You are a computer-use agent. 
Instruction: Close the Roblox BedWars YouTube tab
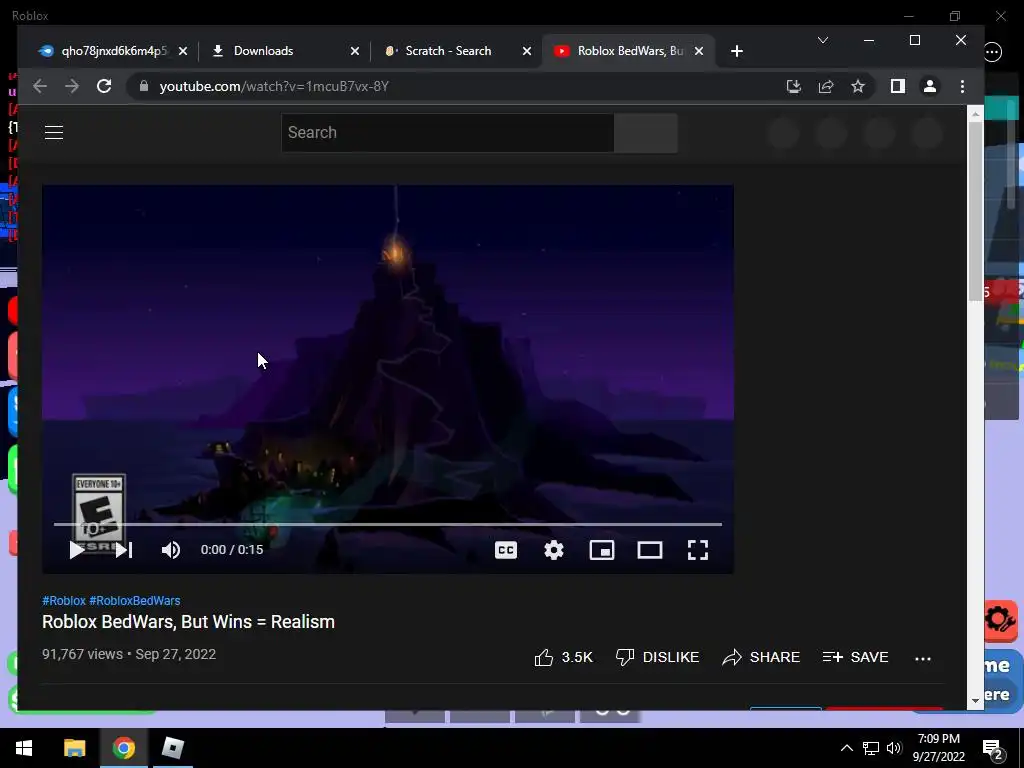[x=699, y=51]
